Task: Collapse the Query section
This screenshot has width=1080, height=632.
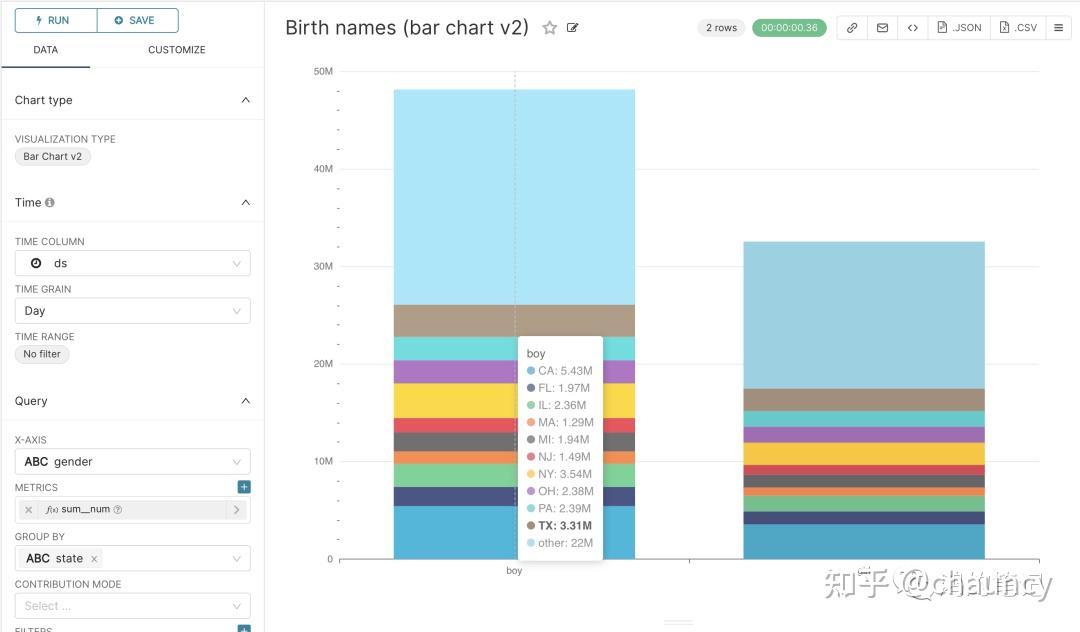Action: click(246, 401)
